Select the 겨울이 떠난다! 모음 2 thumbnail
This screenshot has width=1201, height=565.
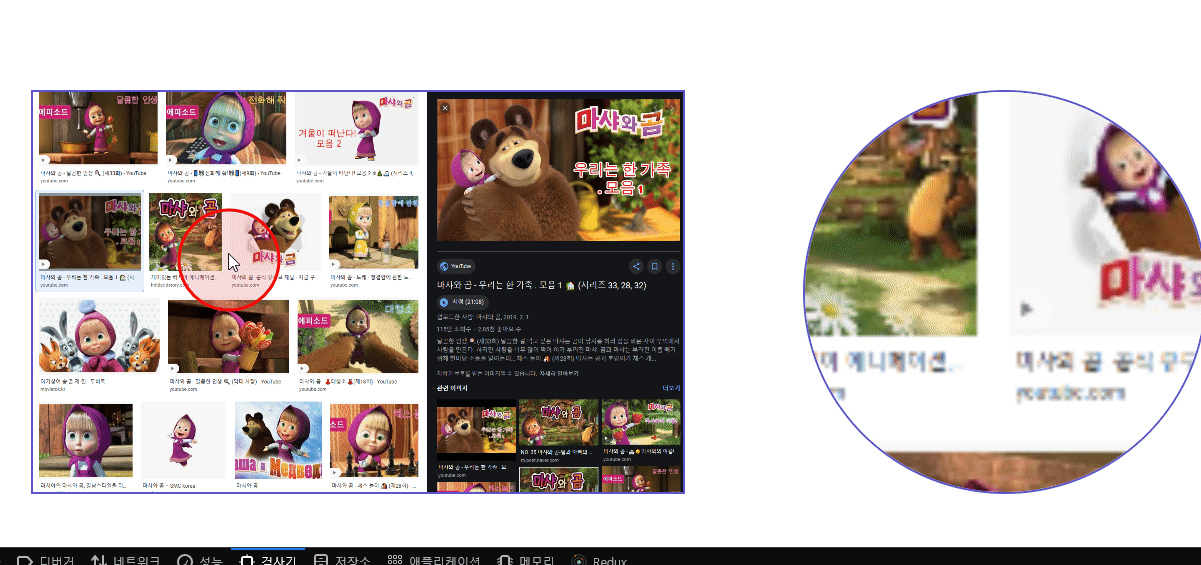356,128
